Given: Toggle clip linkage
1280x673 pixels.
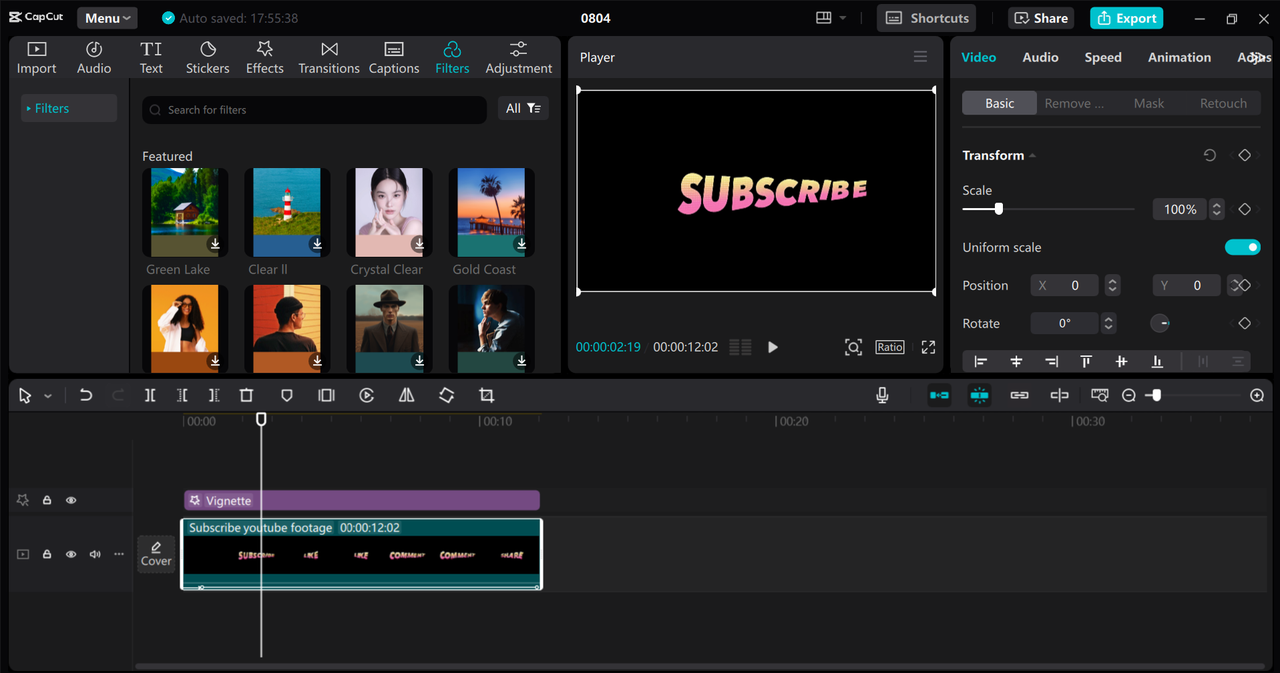Looking at the screenshot, I should pos(1019,396).
